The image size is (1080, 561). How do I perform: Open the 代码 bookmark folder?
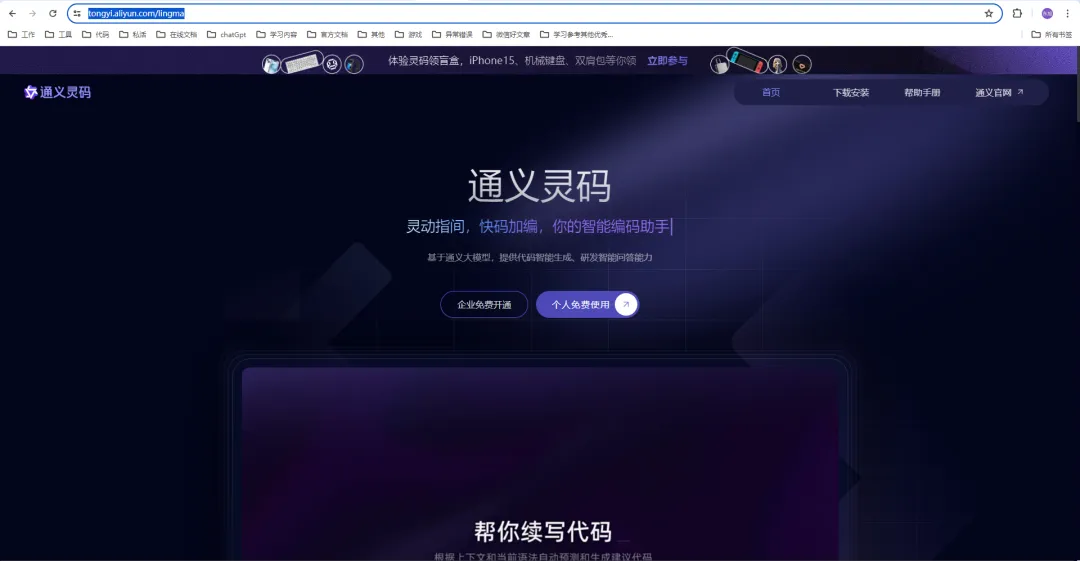click(x=96, y=34)
